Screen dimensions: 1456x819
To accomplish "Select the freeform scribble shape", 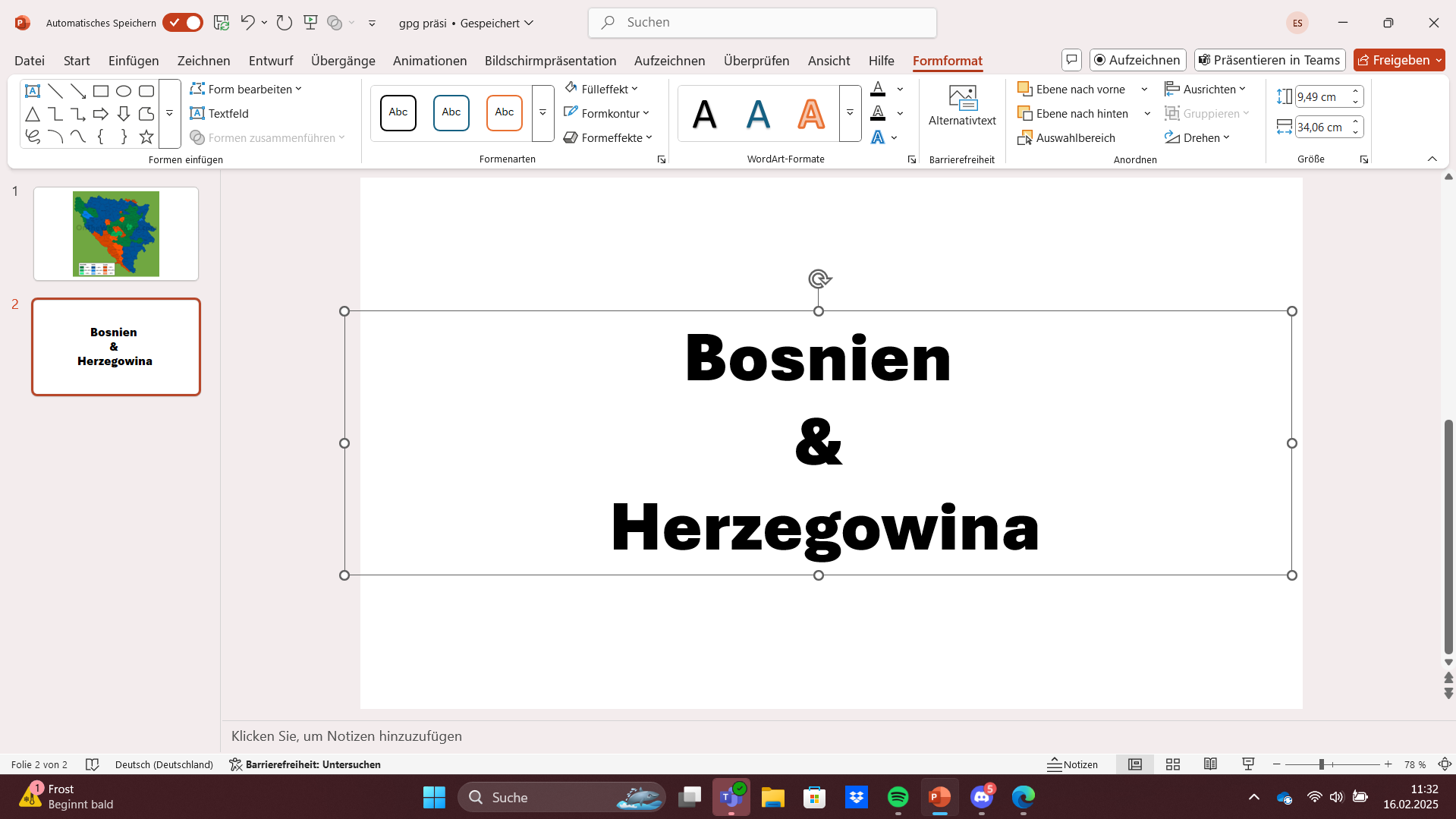I will [x=33, y=137].
